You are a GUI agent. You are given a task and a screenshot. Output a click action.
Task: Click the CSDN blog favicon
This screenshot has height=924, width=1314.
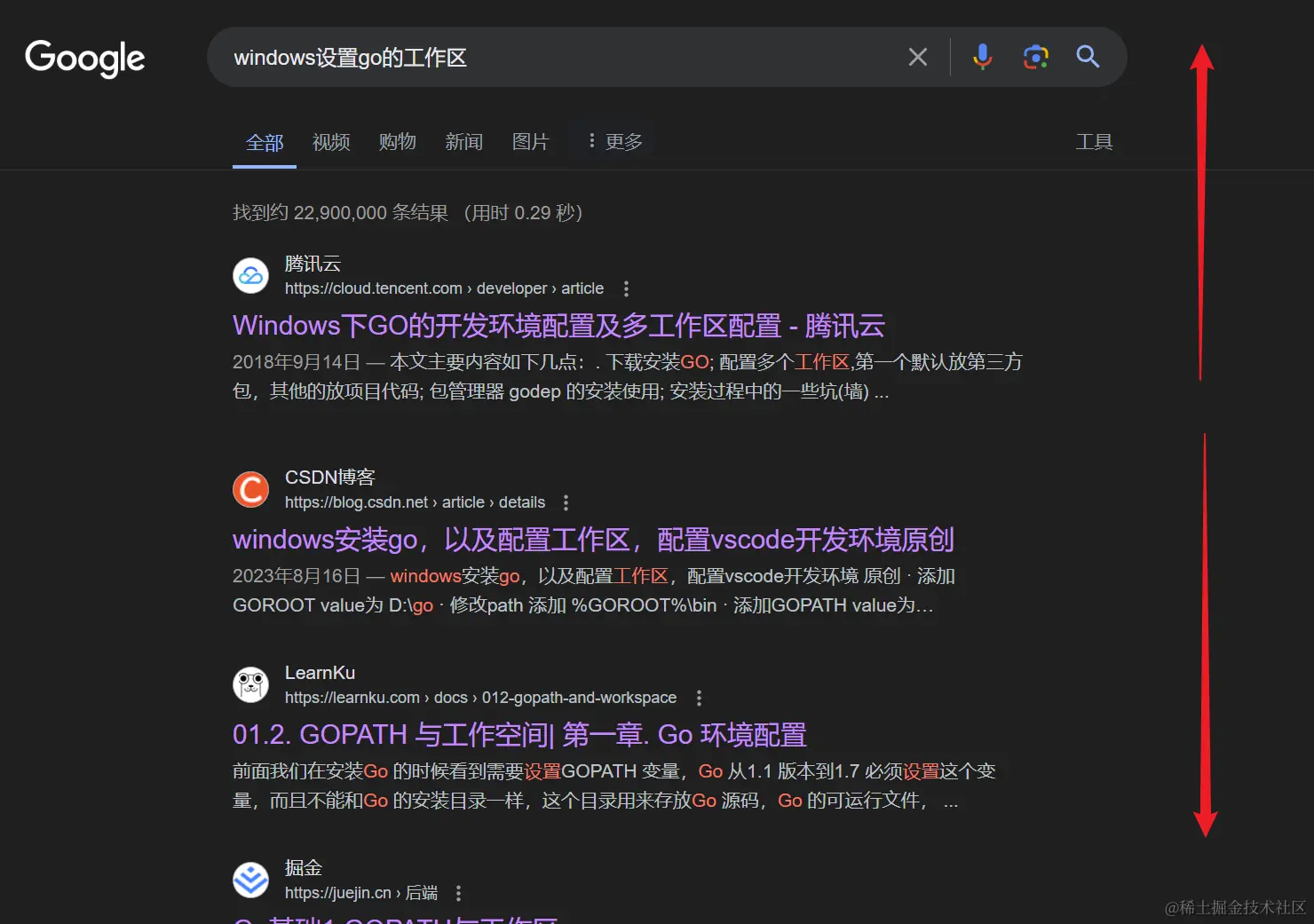(250, 489)
